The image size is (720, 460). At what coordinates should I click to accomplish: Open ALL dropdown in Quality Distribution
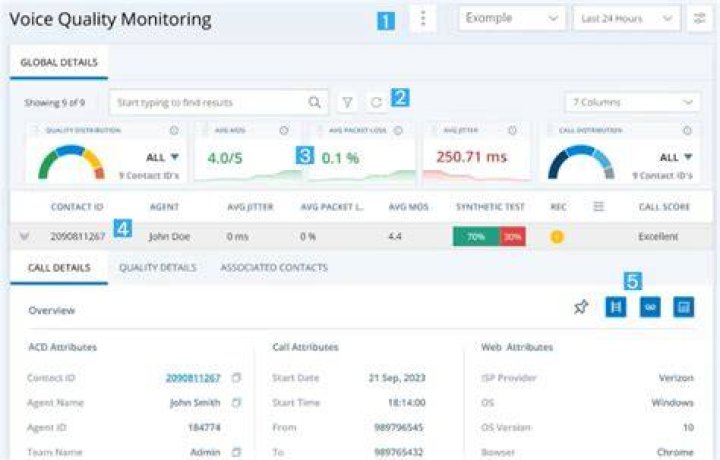(162, 157)
